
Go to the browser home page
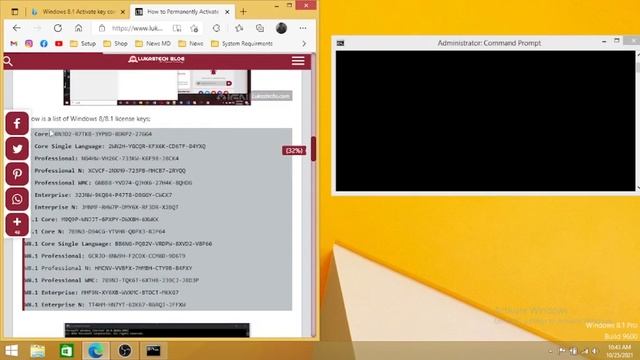[78, 28]
